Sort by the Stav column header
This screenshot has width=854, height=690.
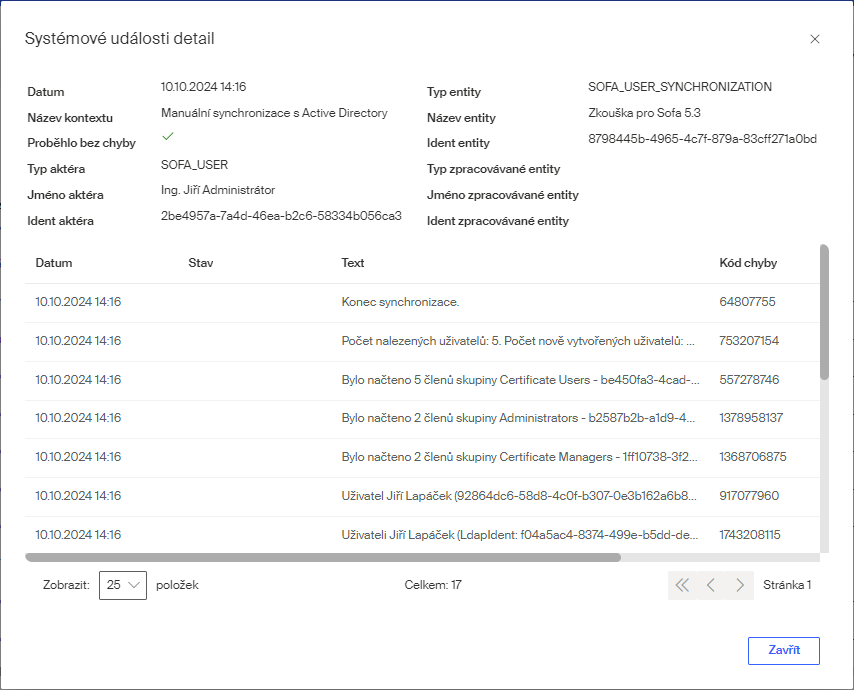pos(200,262)
